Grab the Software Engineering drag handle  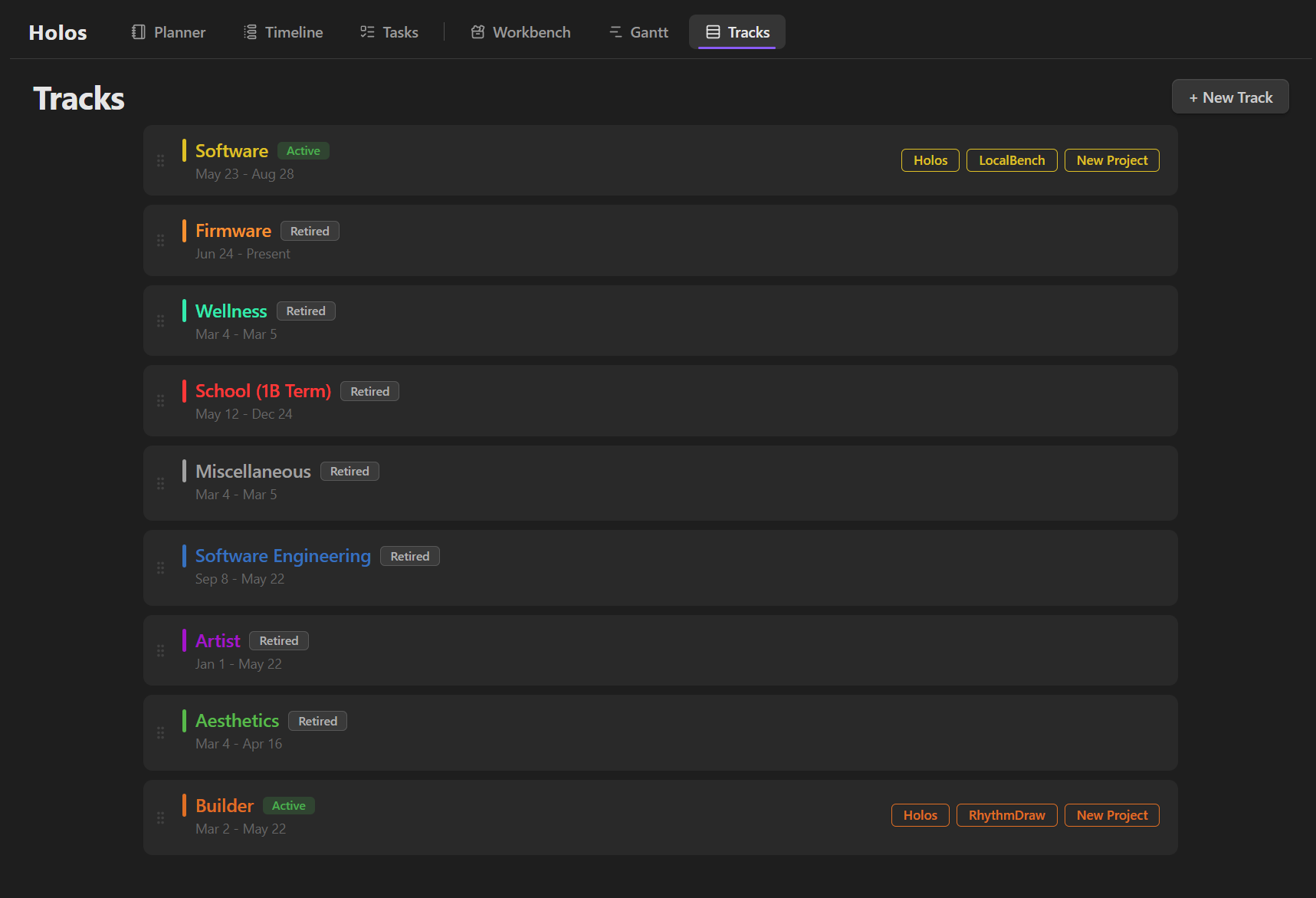[x=160, y=567]
